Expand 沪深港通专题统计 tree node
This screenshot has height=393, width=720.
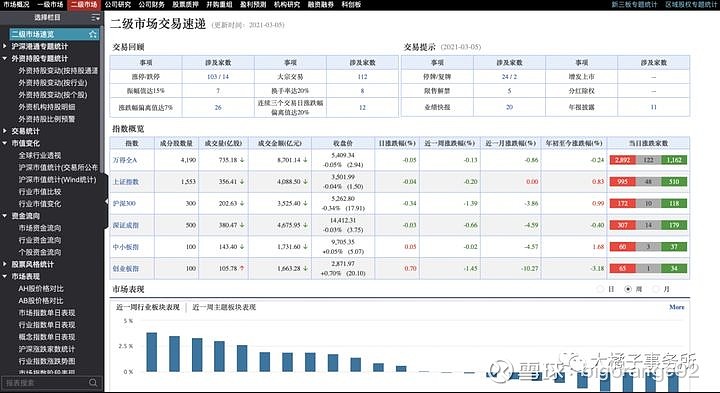tap(5, 46)
